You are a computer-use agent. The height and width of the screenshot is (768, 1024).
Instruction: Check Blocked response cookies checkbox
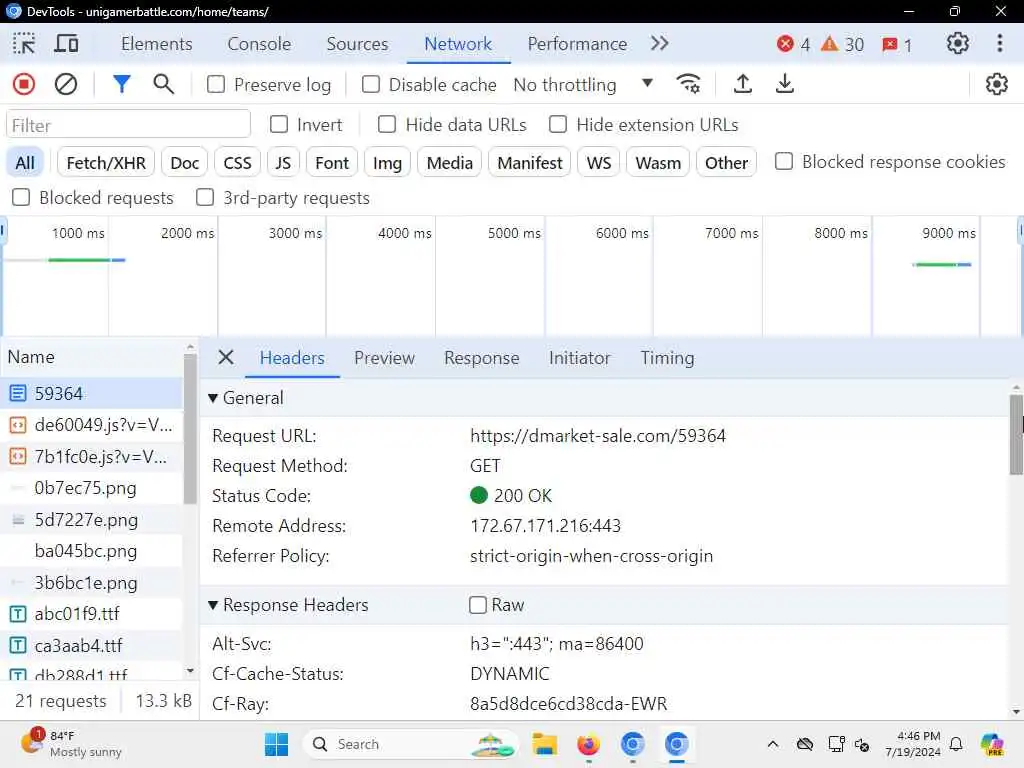point(784,161)
